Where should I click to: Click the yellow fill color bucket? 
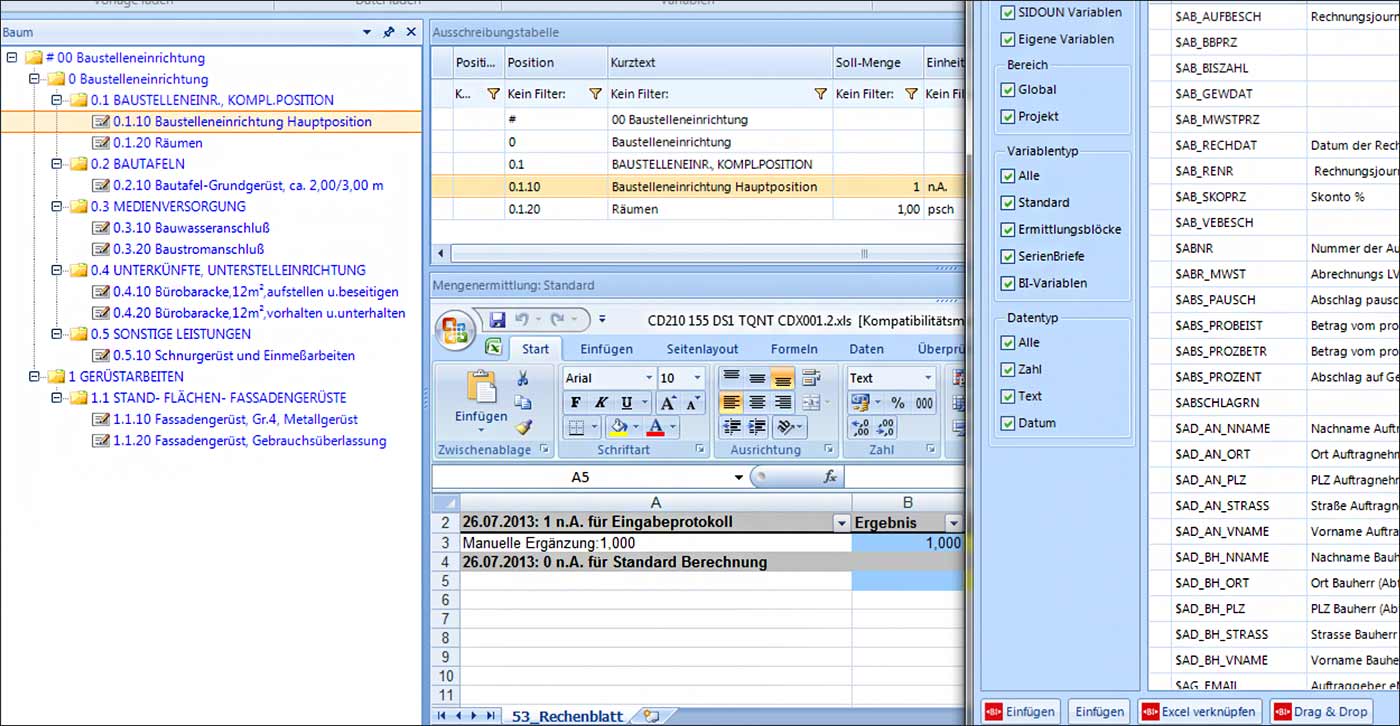[618, 428]
